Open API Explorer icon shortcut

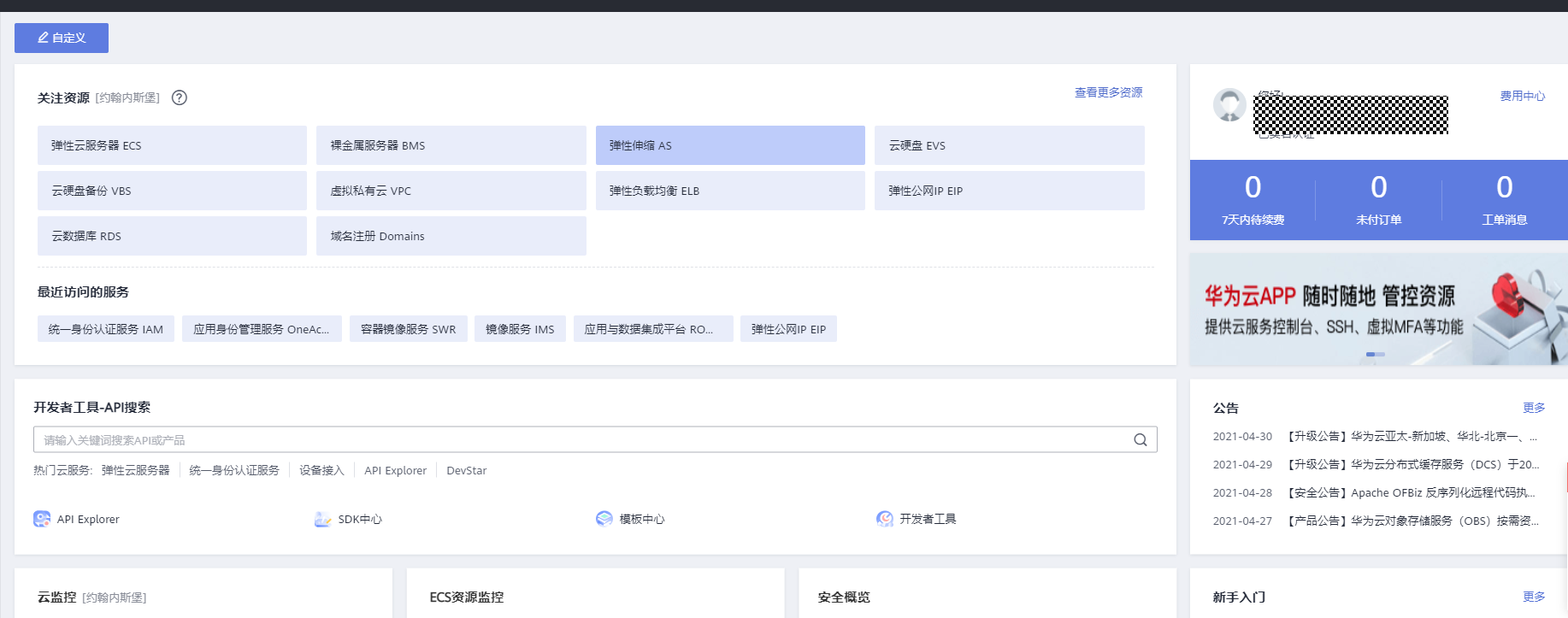point(42,519)
